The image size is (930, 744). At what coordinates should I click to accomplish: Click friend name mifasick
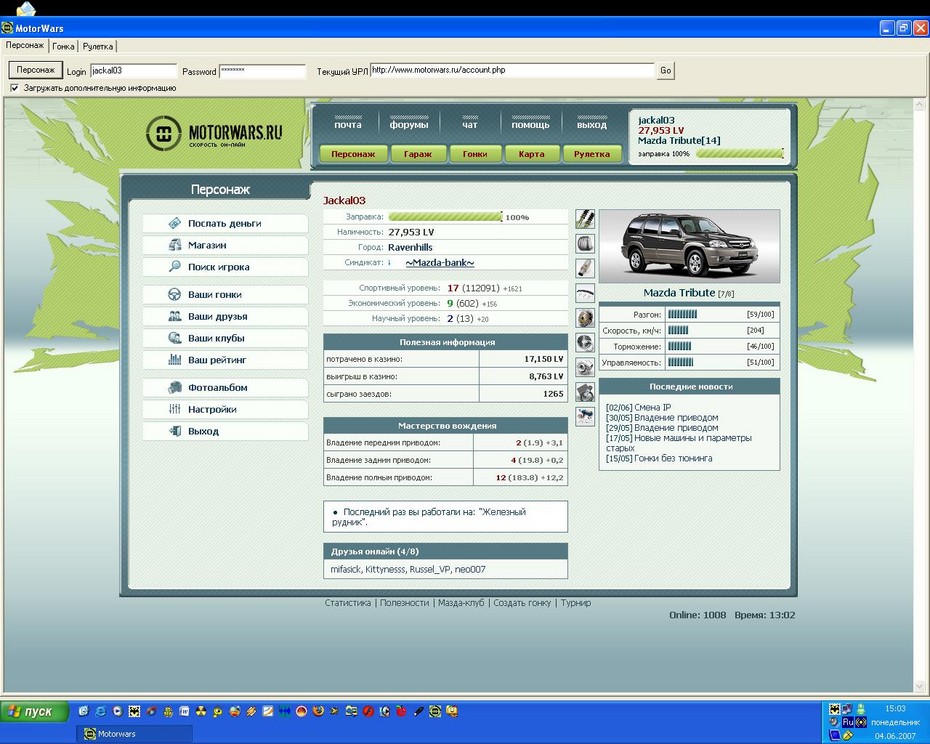pos(345,570)
